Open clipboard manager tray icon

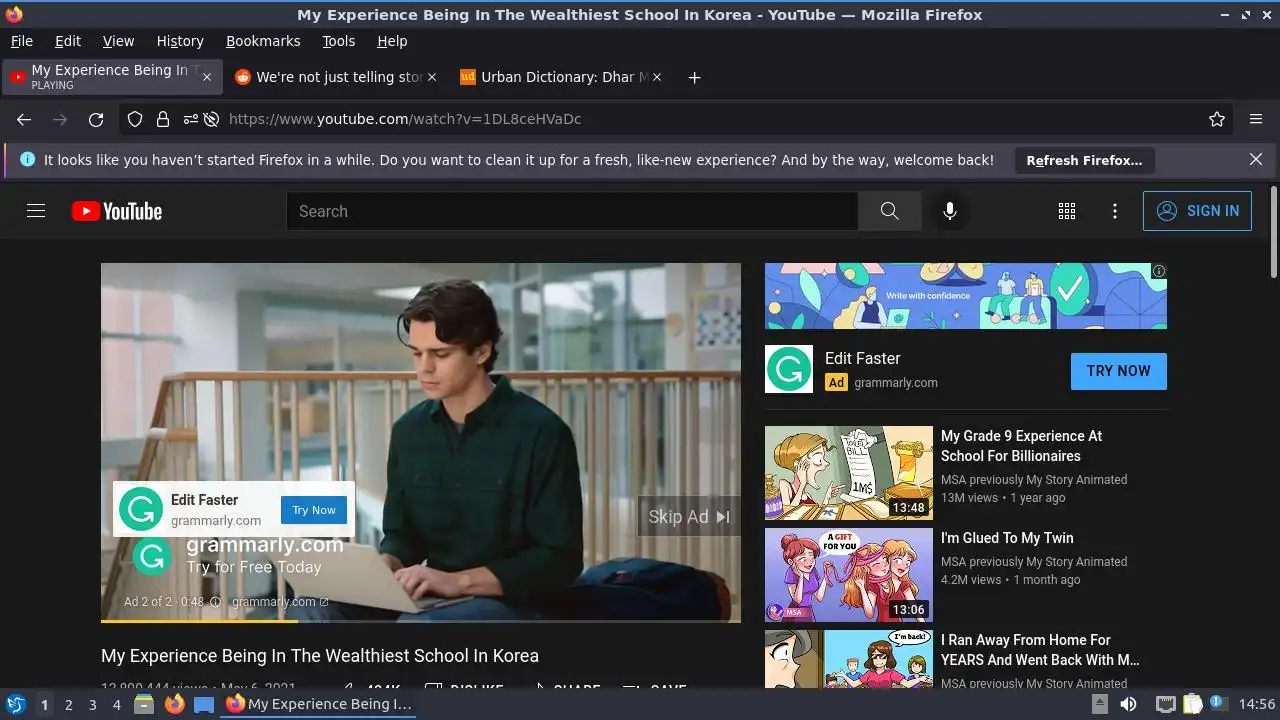1192,704
